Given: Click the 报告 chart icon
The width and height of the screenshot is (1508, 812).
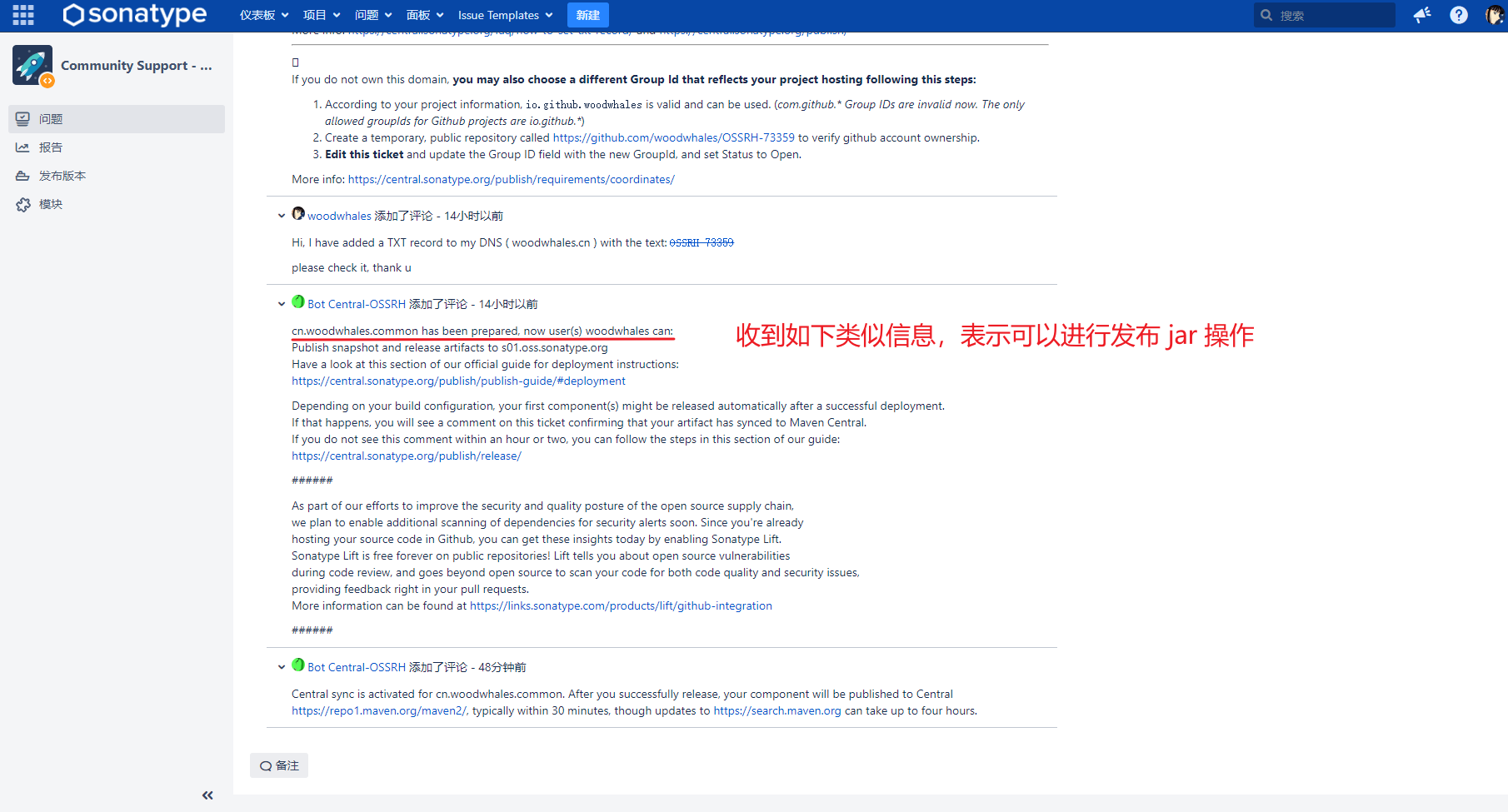Looking at the screenshot, I should pyautogui.click(x=22, y=147).
